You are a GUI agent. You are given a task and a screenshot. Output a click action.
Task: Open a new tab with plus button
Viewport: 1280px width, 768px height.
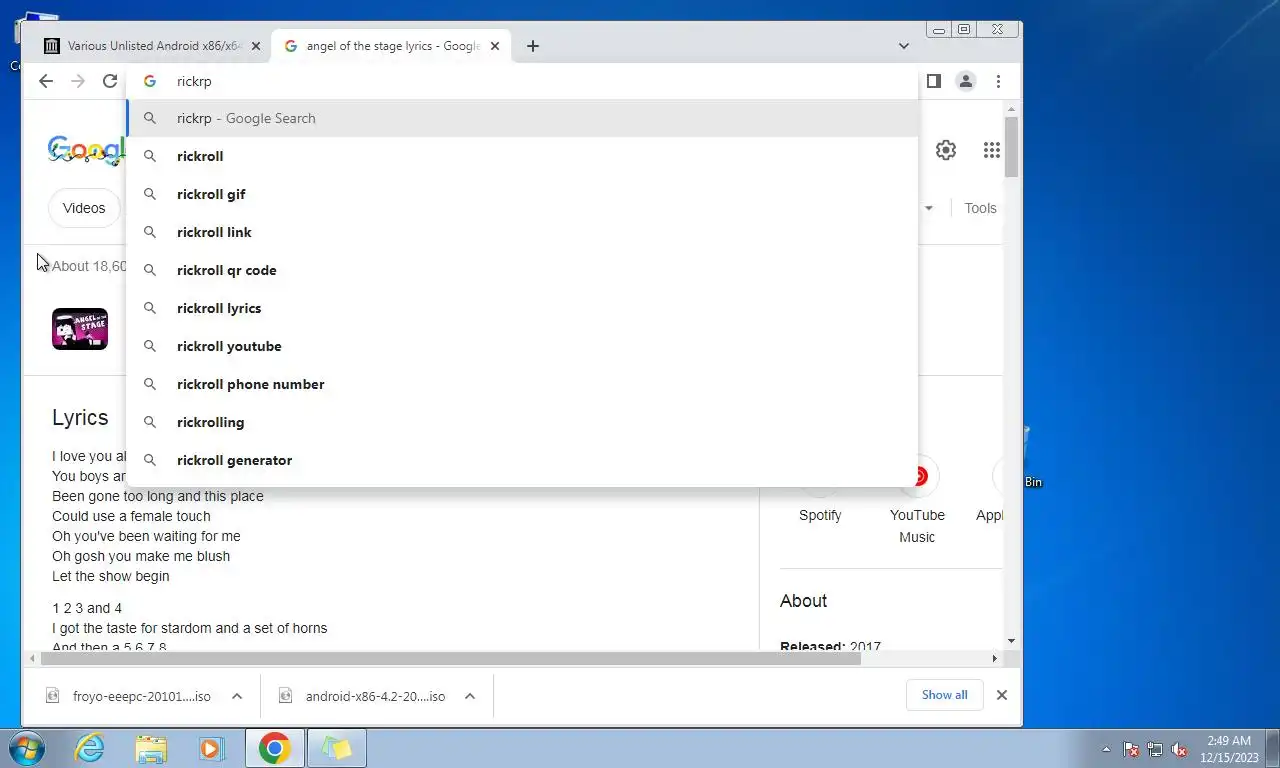pyautogui.click(x=533, y=46)
